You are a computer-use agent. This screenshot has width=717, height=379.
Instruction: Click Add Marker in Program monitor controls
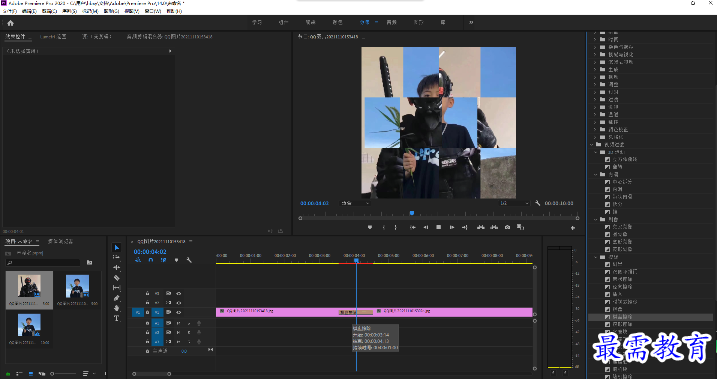[370, 227]
